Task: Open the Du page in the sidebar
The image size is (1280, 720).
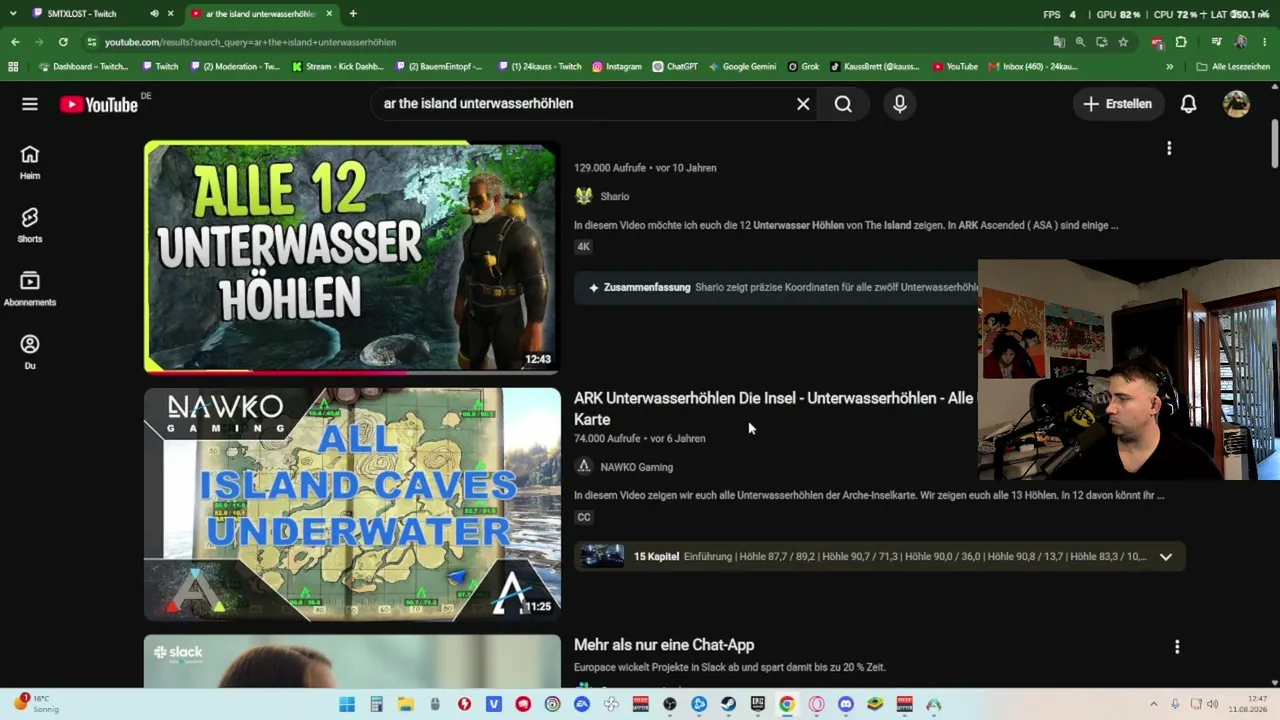Action: pos(30,352)
